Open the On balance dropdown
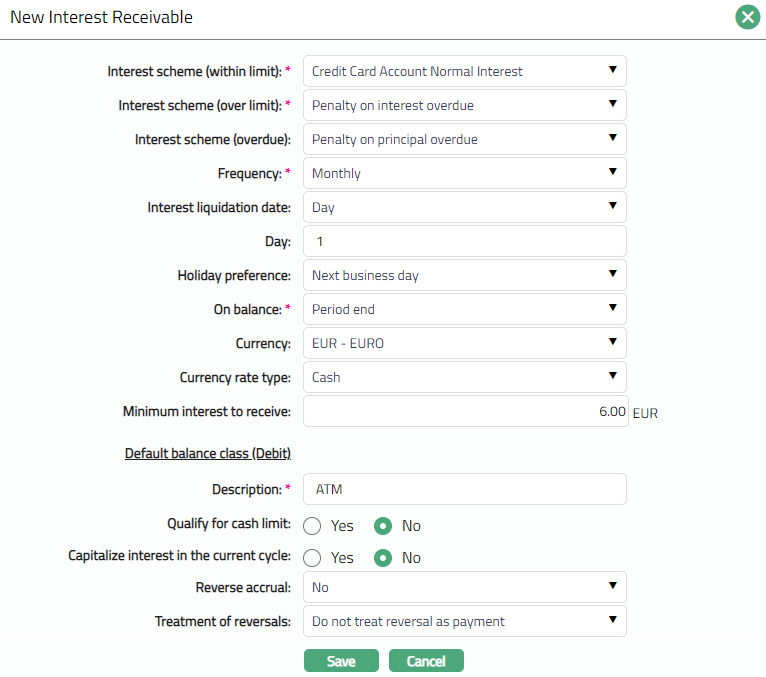 click(464, 309)
